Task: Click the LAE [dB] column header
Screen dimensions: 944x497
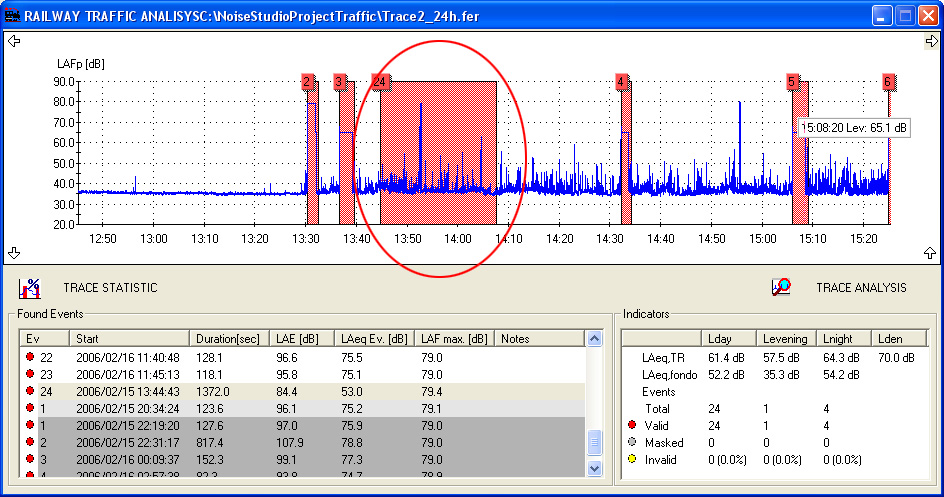Action: coord(301,339)
